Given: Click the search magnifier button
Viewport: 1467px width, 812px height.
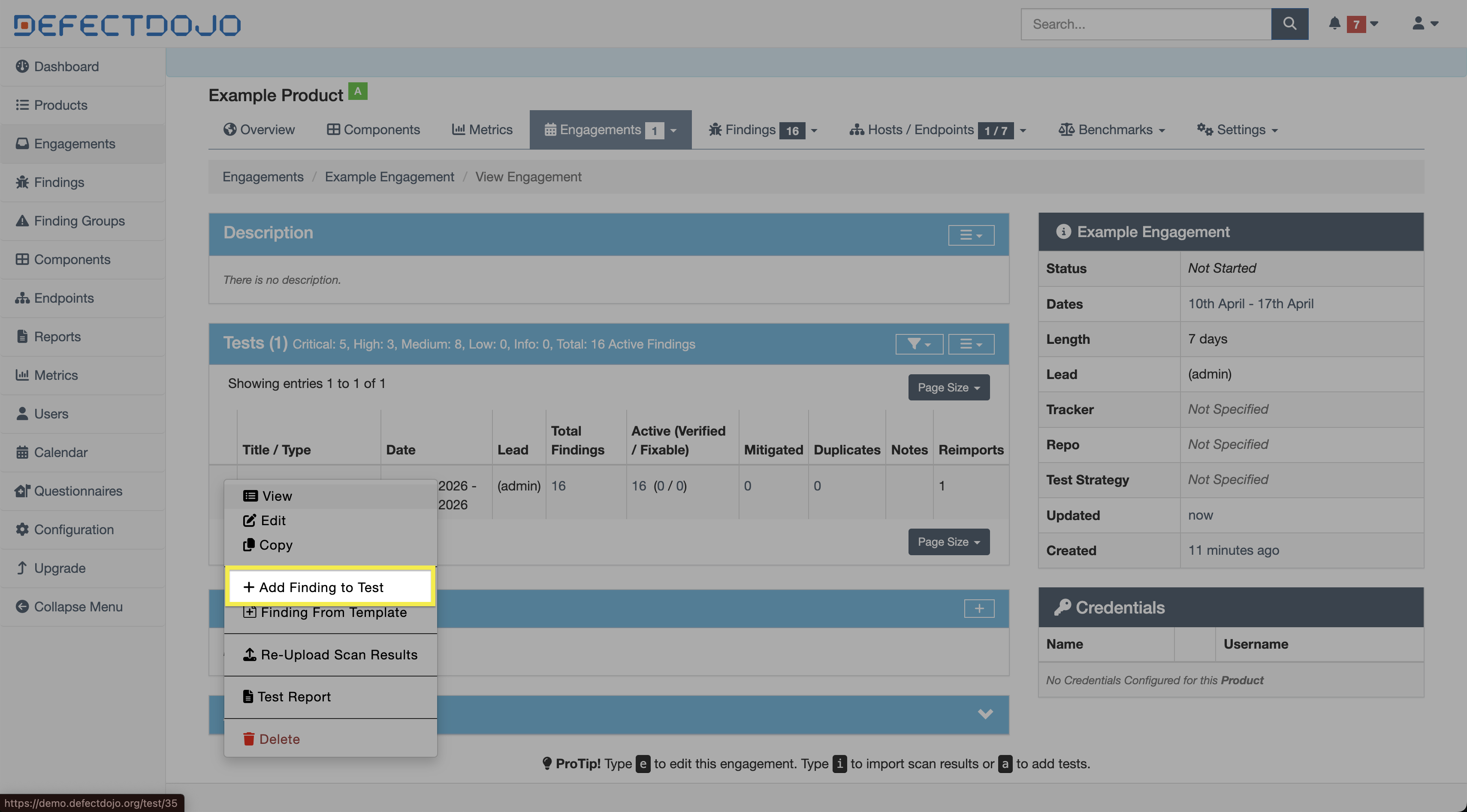Looking at the screenshot, I should click(x=1289, y=24).
